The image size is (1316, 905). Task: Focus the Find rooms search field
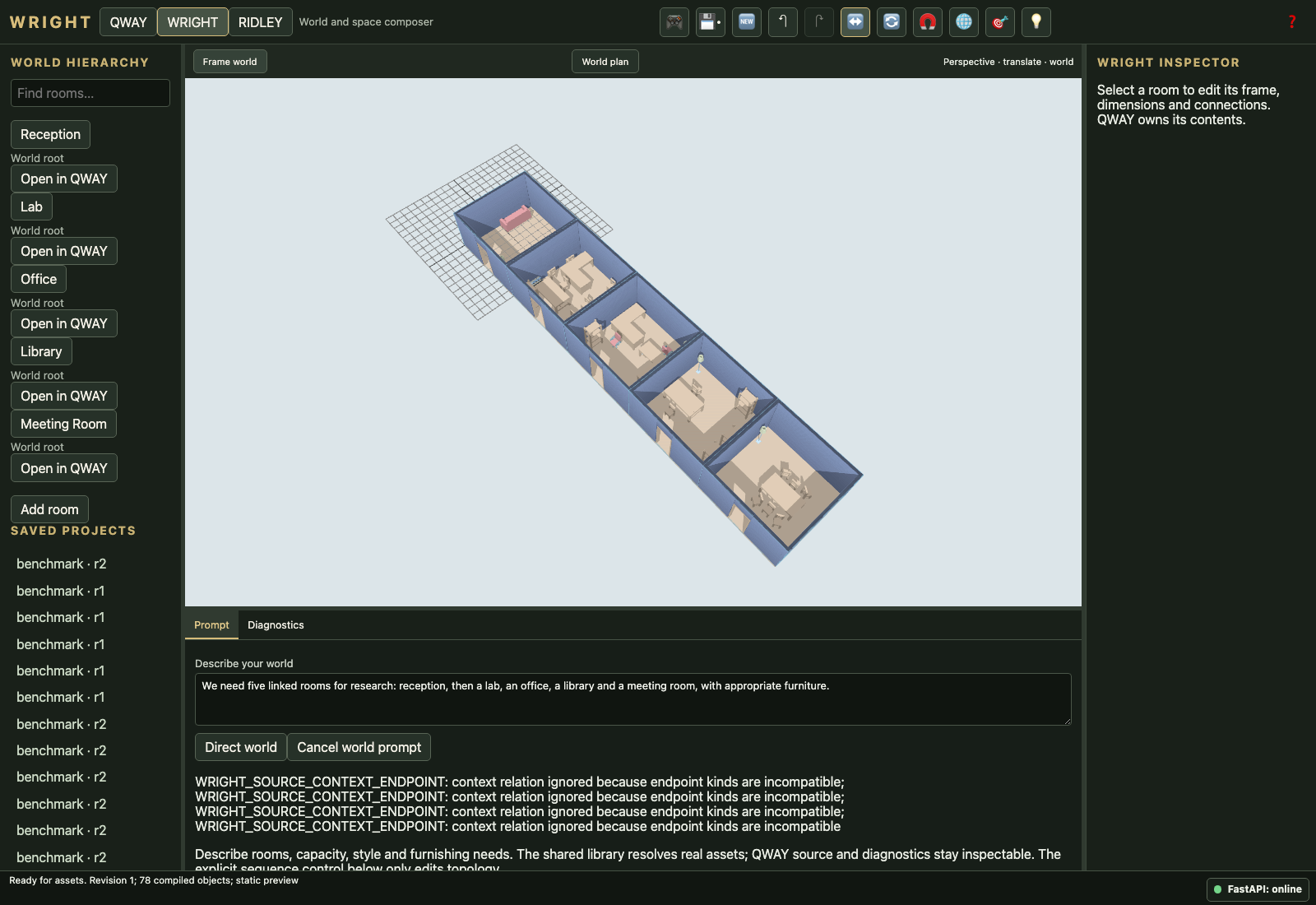[90, 93]
